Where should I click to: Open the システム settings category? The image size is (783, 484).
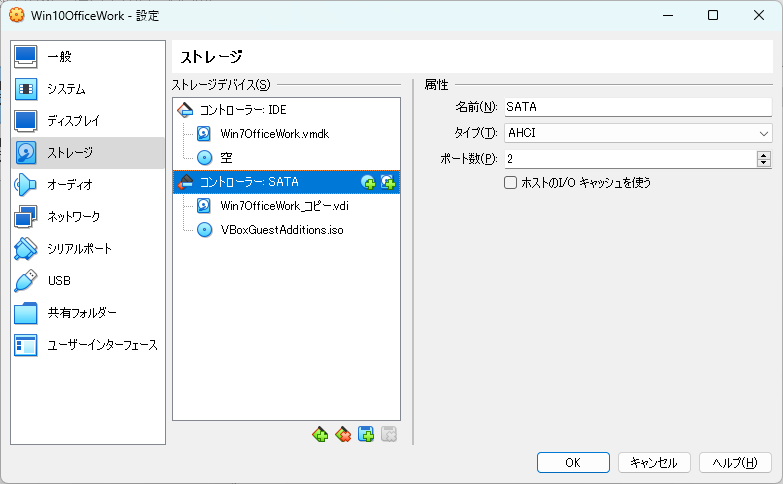coord(88,89)
